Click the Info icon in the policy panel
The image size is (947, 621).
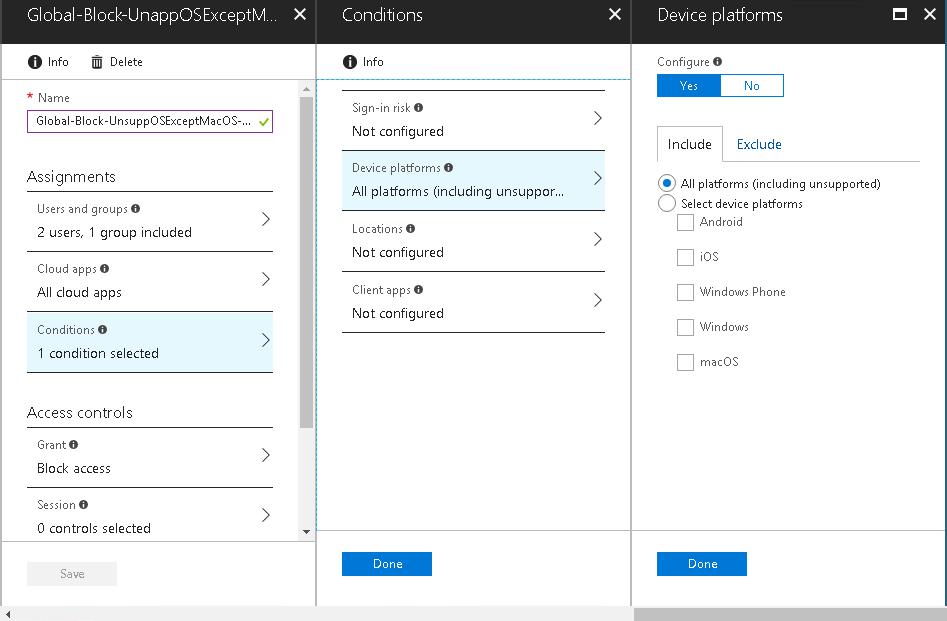point(35,62)
